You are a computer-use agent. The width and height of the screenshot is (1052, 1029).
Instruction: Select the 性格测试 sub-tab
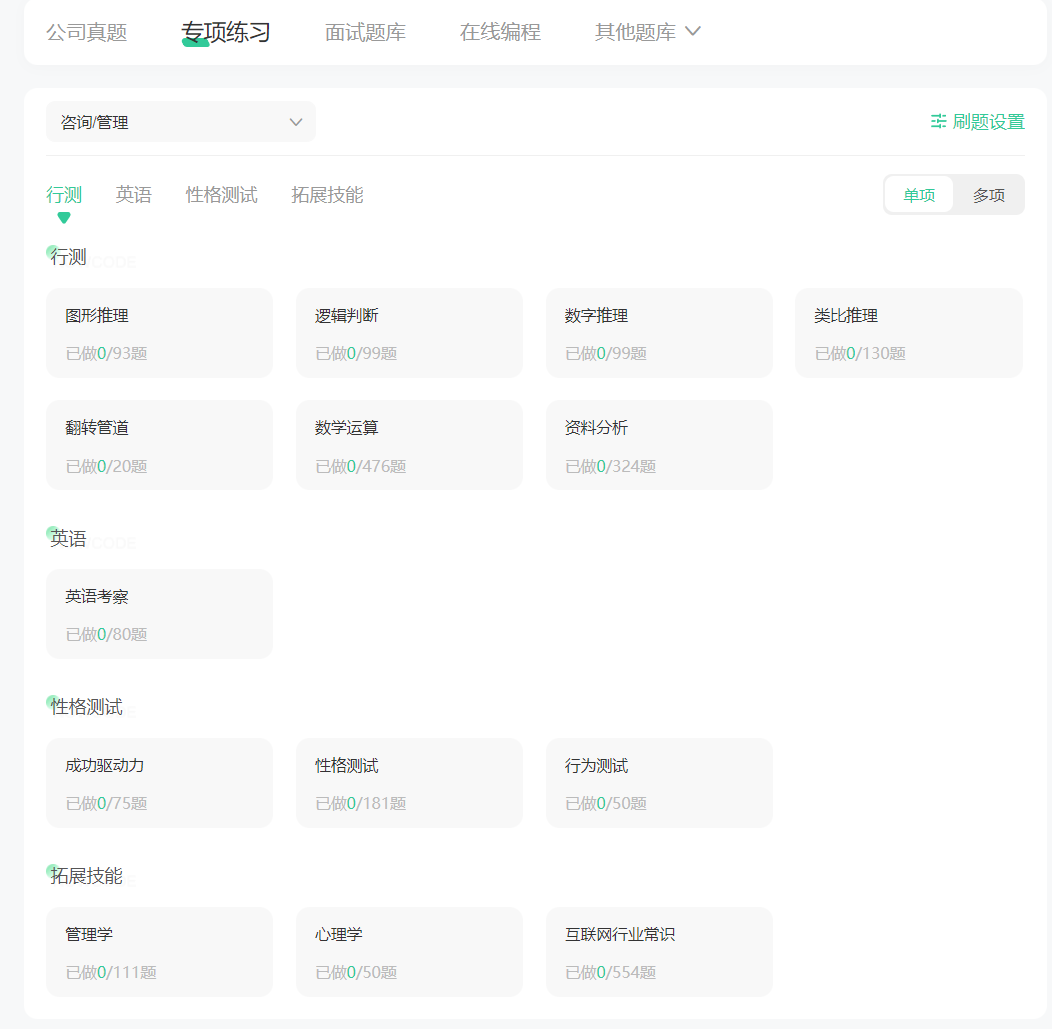pos(221,195)
